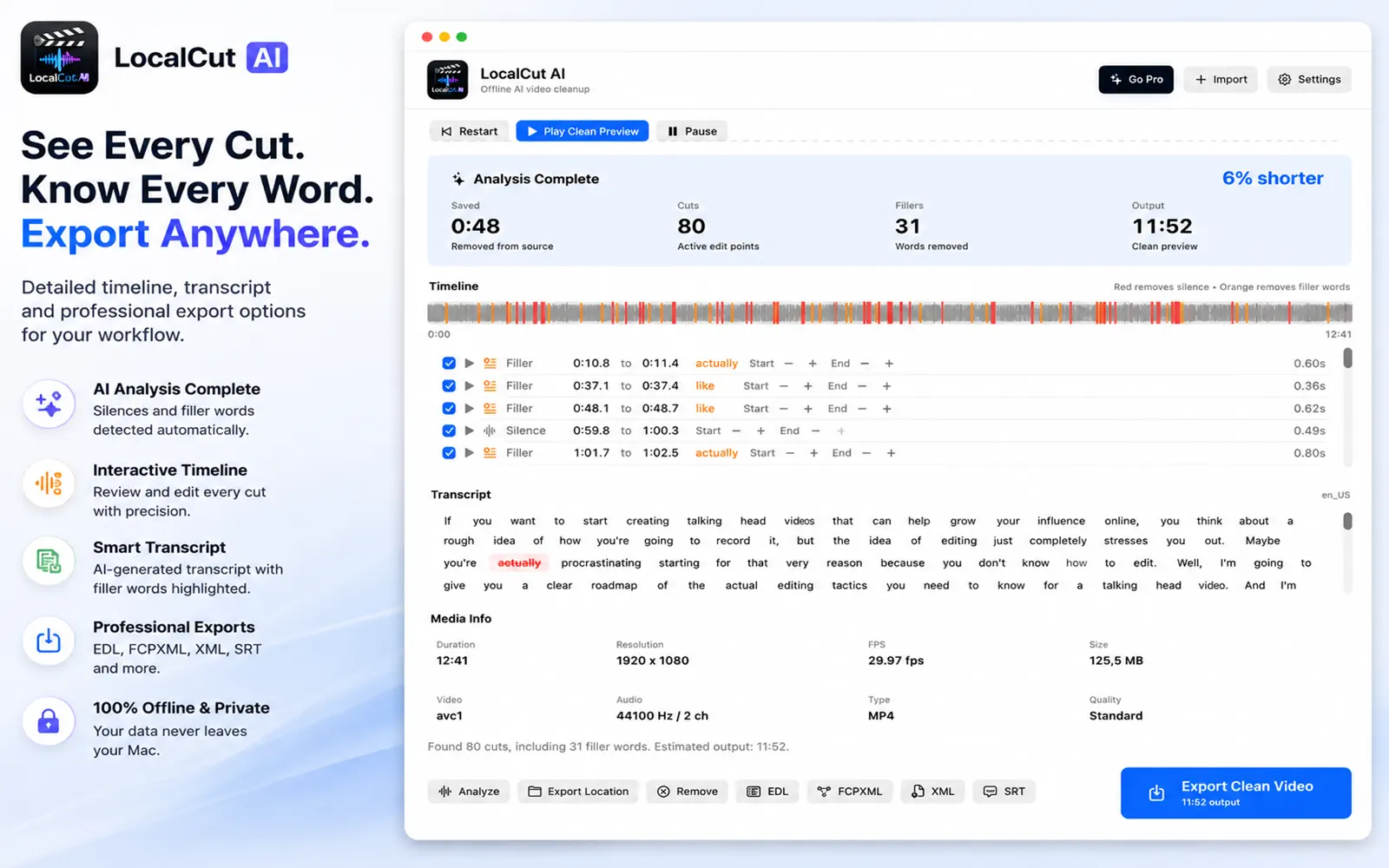Increase Start of the 0:59.8 silence cut
The image size is (1389, 868).
coord(761,431)
